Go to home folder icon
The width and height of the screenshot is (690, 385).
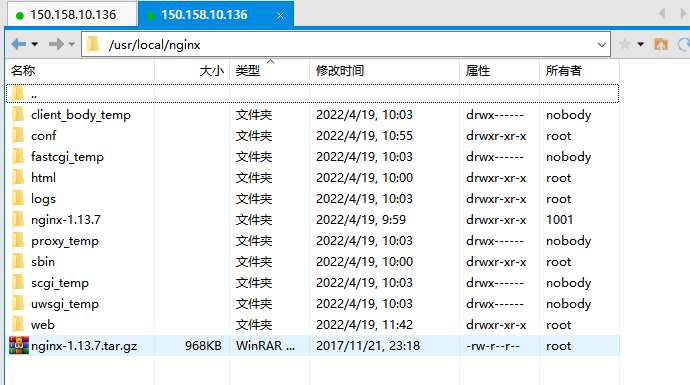pos(661,44)
